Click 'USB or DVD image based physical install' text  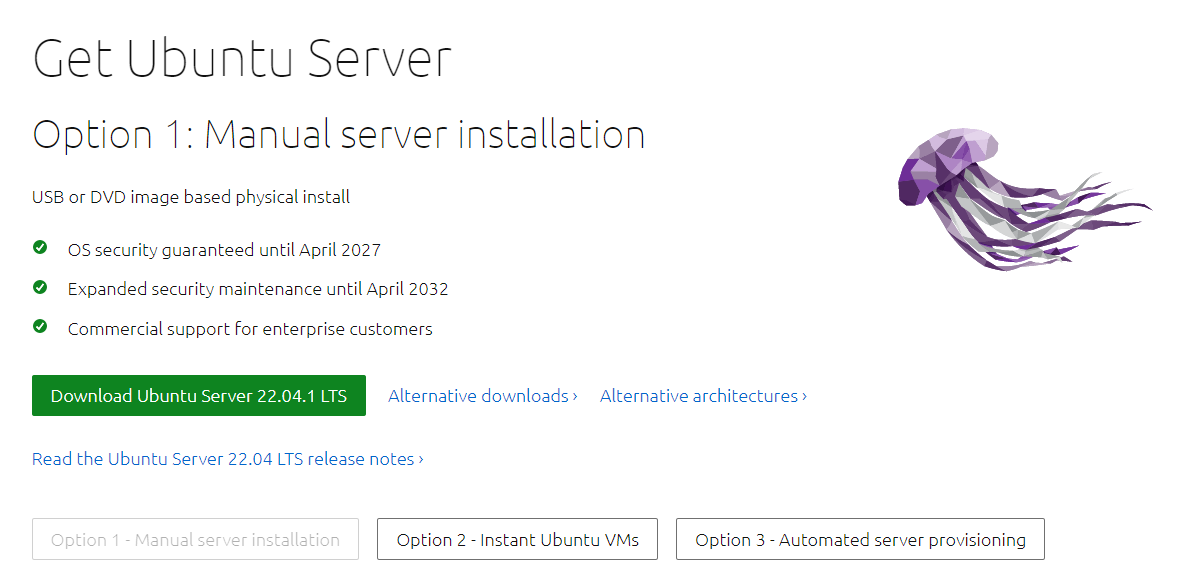pos(191,197)
